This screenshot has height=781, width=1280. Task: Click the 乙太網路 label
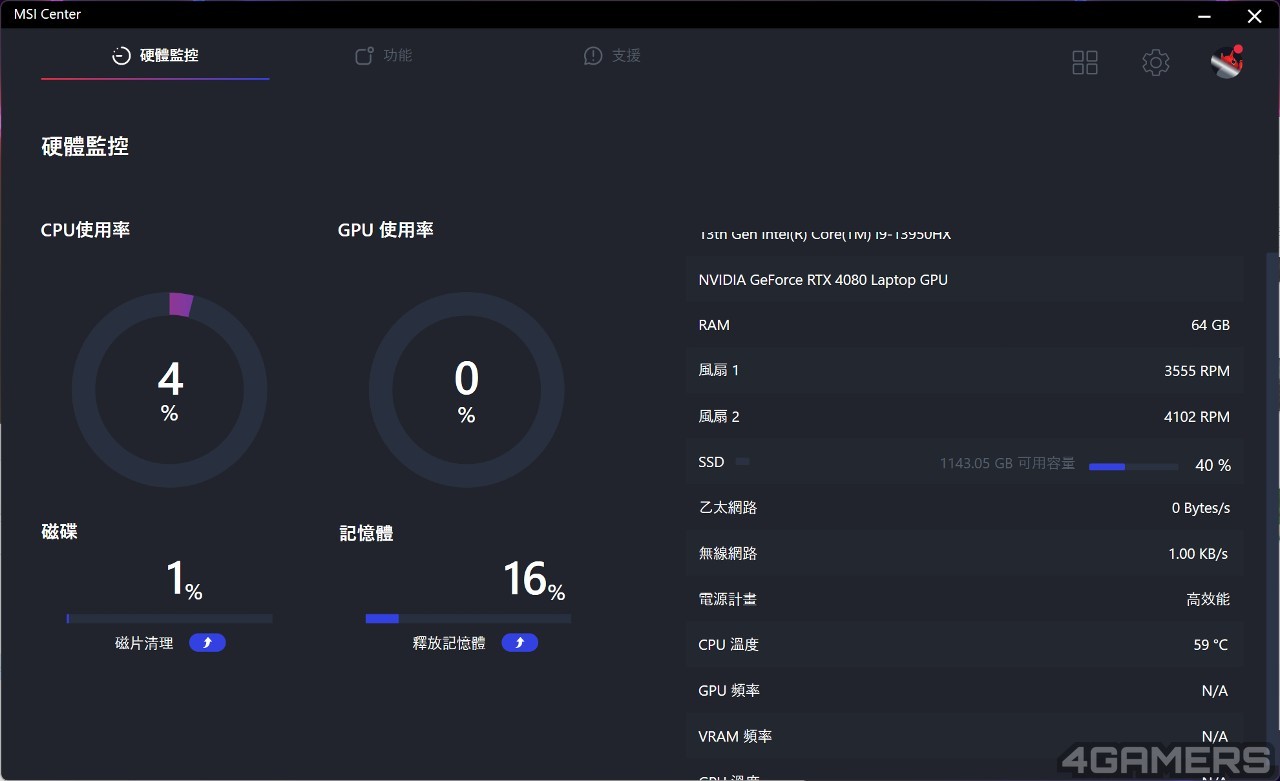point(728,508)
